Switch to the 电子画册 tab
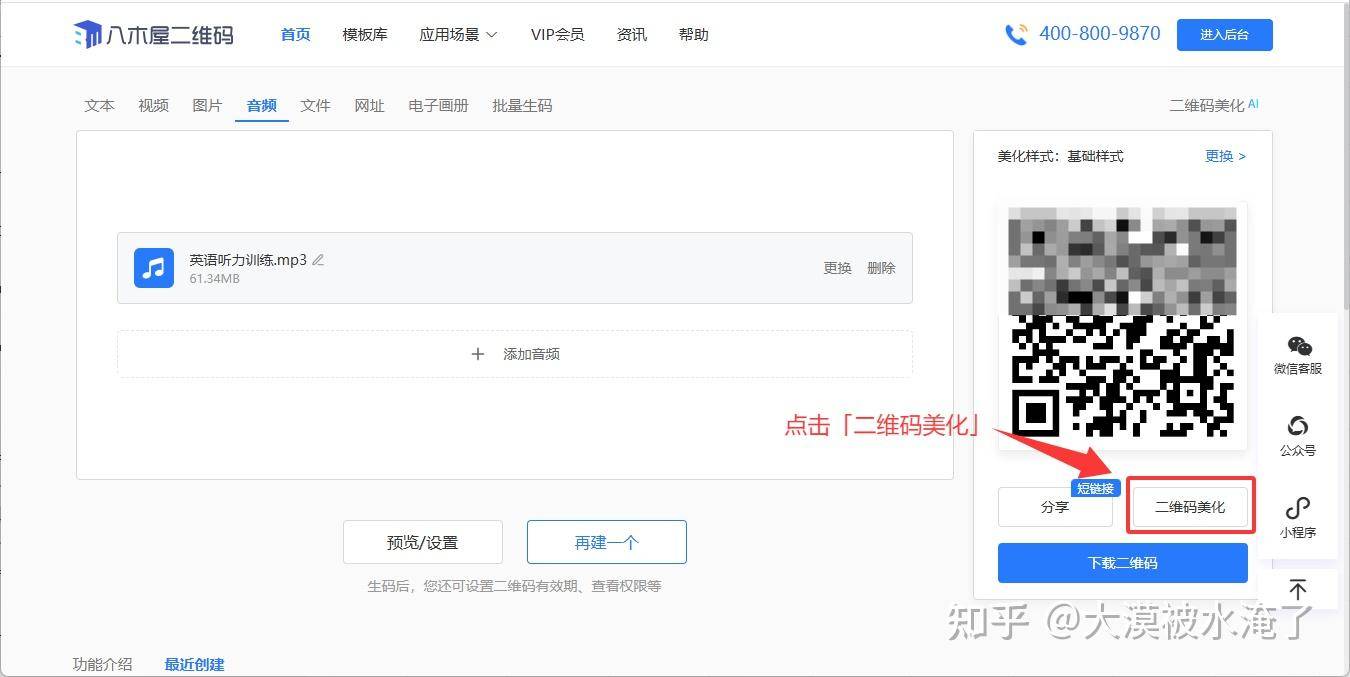 click(439, 105)
